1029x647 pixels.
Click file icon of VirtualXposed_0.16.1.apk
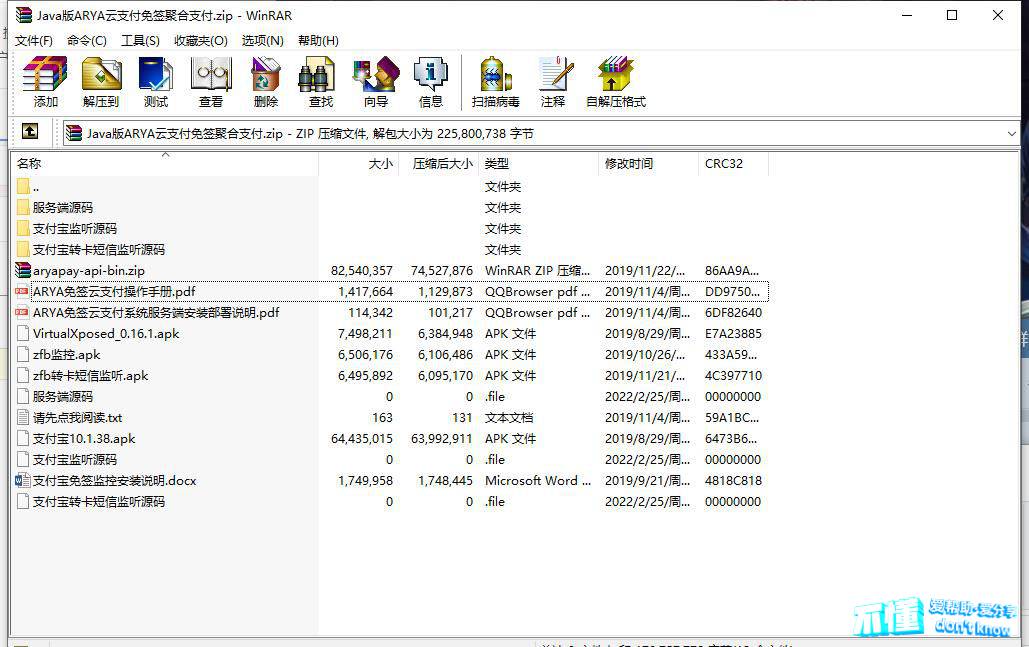coord(23,333)
